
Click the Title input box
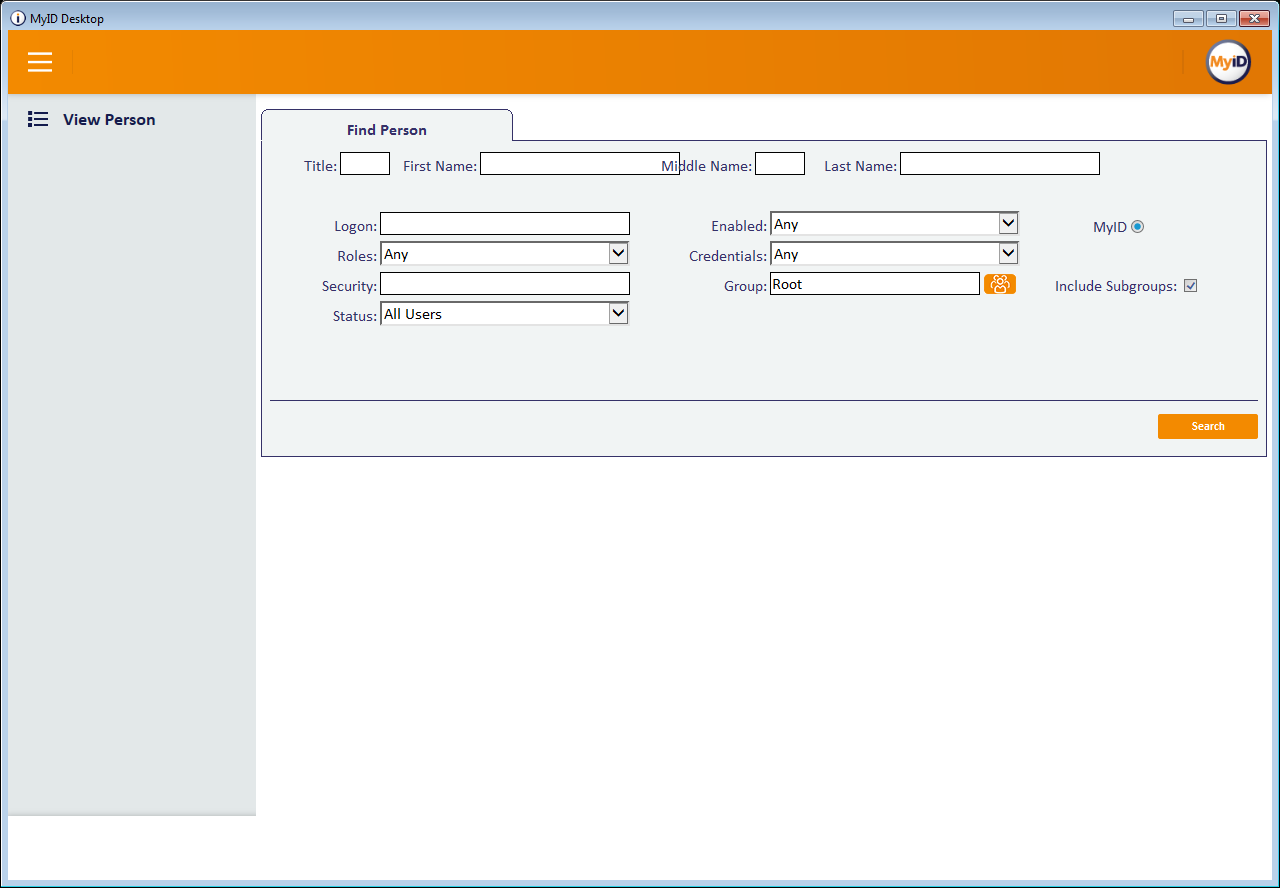pyautogui.click(x=365, y=164)
